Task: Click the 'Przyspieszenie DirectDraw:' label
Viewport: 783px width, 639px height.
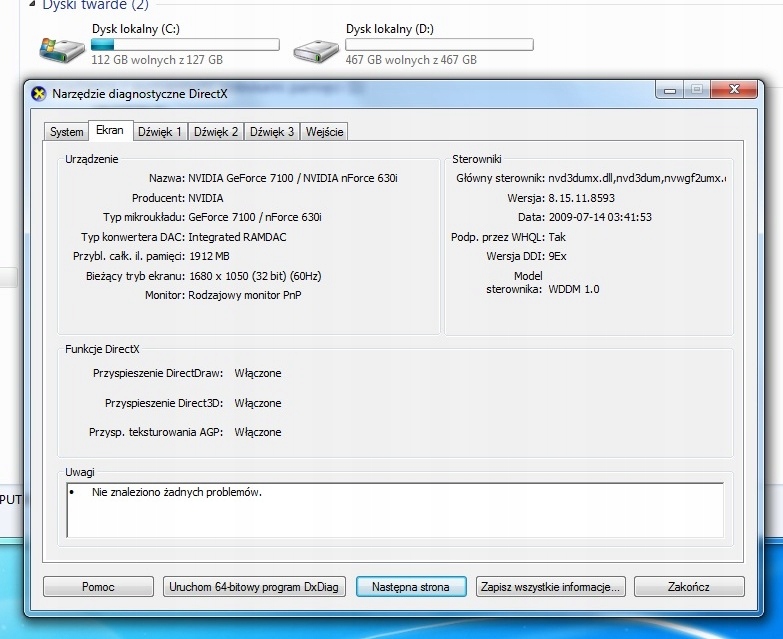Action: pos(158,373)
